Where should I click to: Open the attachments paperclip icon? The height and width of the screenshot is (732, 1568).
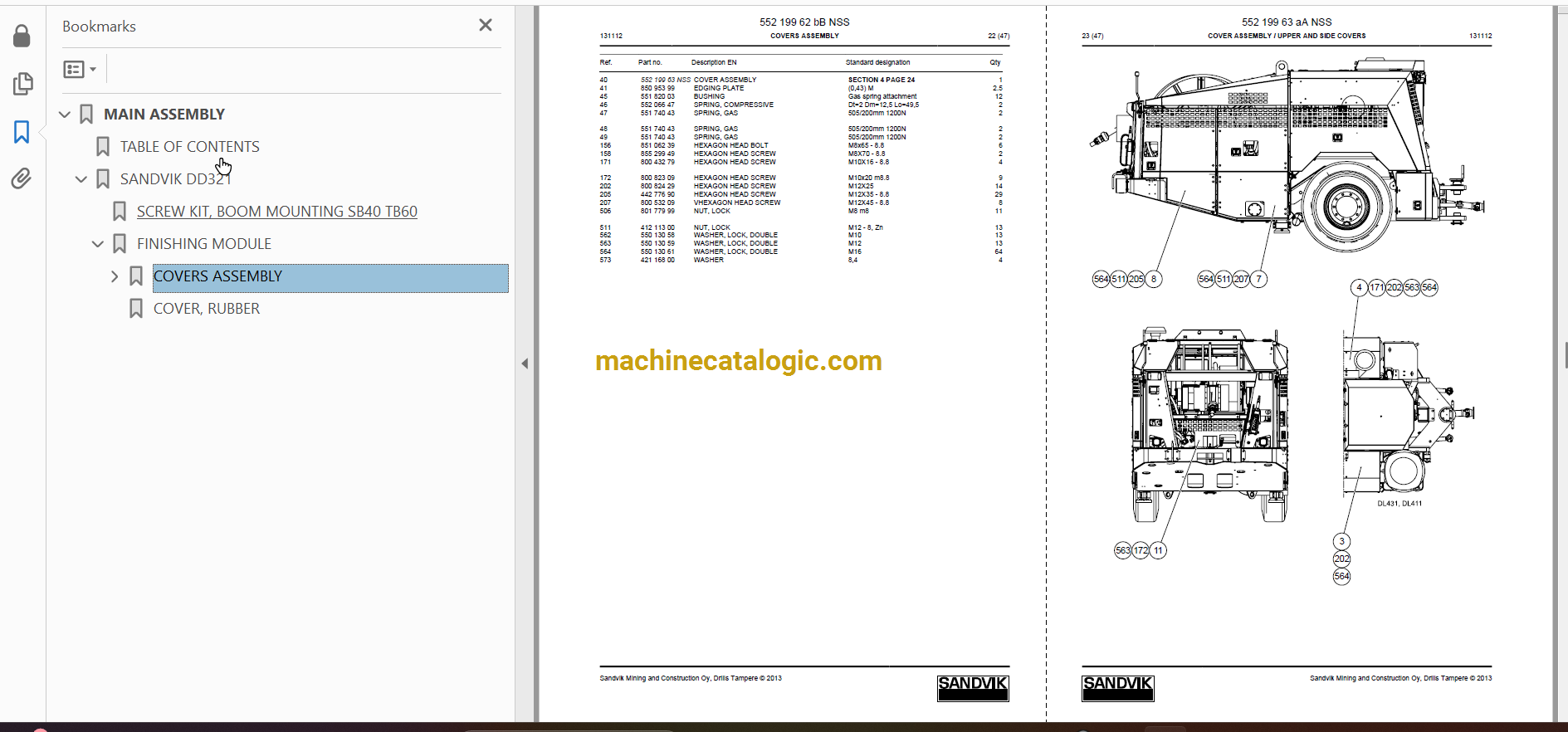point(22,178)
